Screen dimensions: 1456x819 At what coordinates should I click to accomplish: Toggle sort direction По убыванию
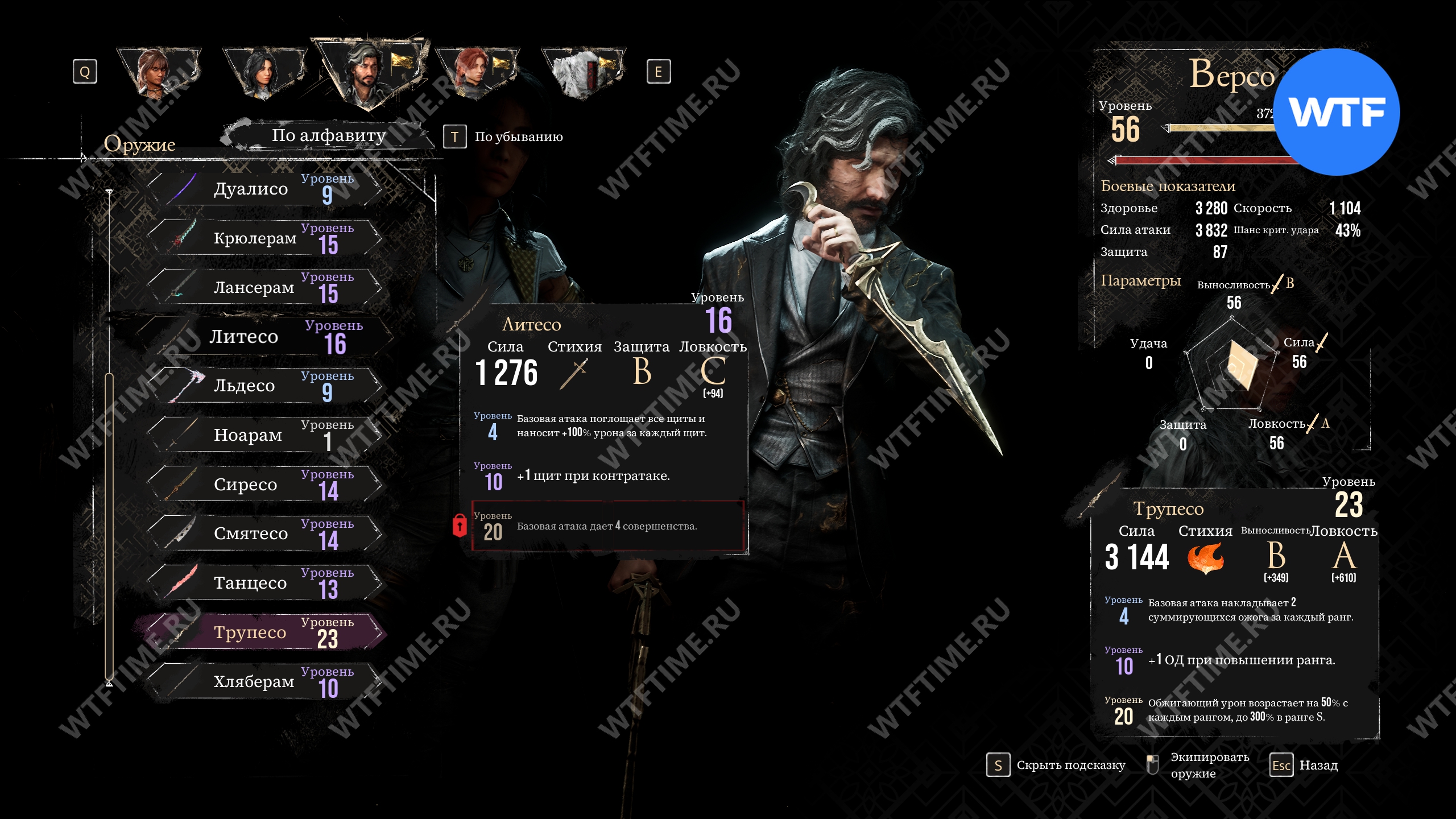tap(519, 136)
